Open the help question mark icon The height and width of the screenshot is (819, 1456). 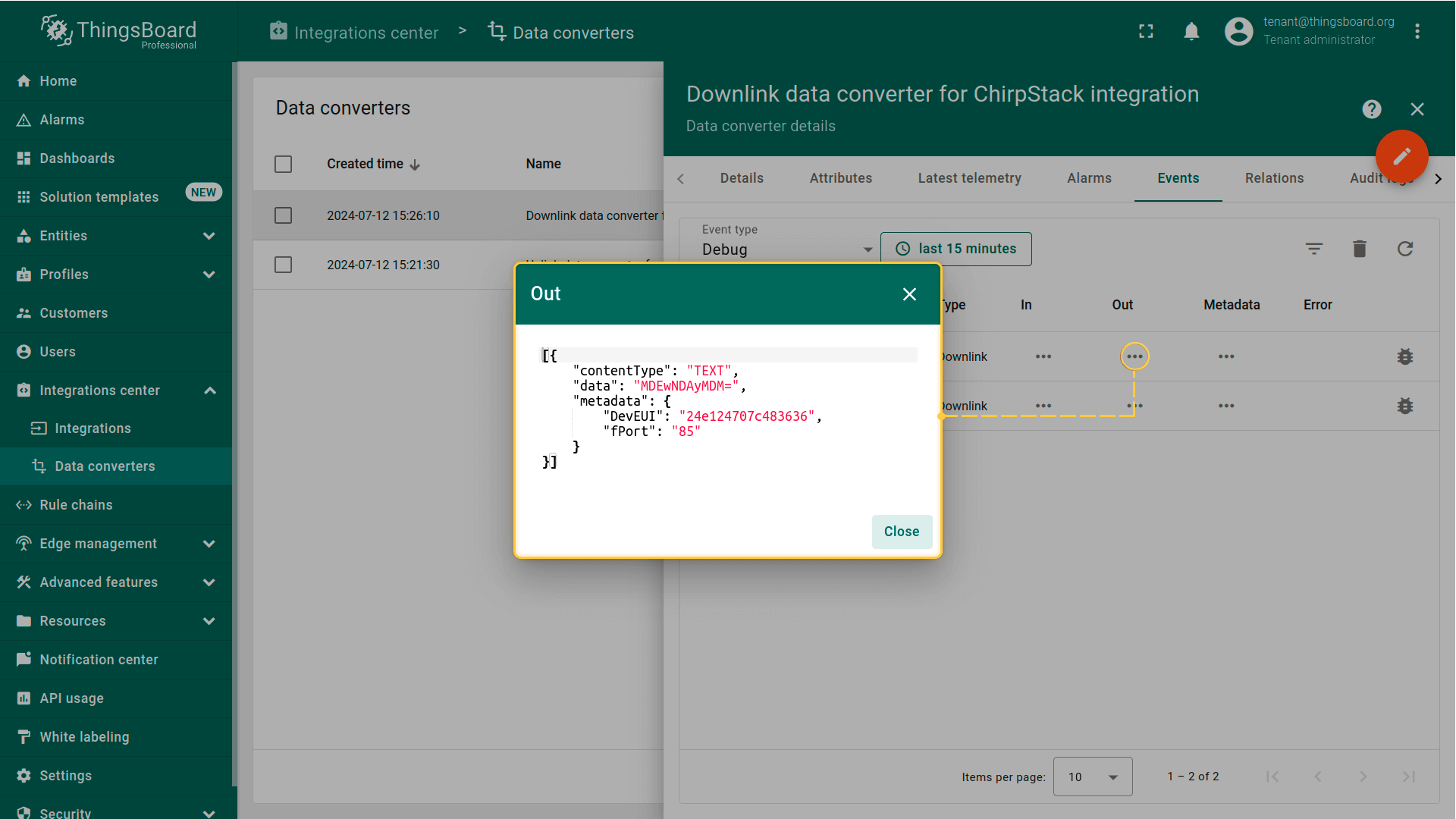tap(1371, 109)
